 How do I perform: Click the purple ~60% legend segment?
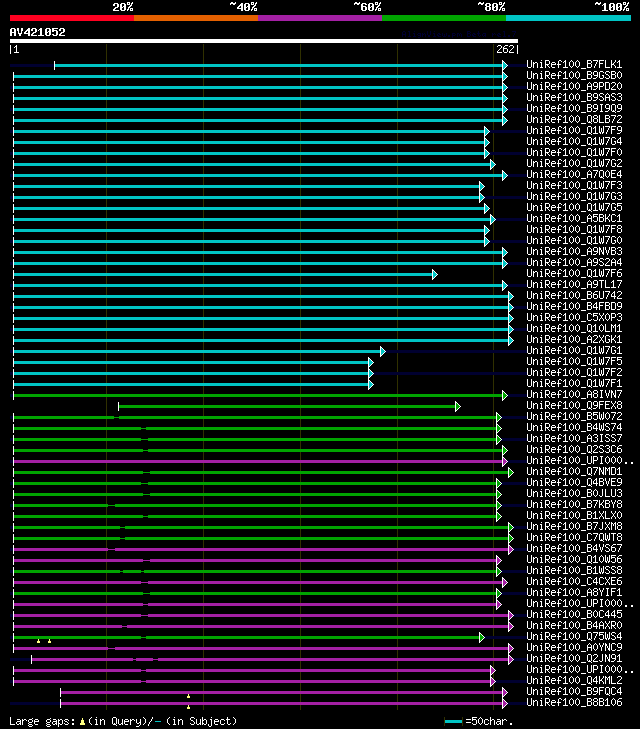(320, 18)
